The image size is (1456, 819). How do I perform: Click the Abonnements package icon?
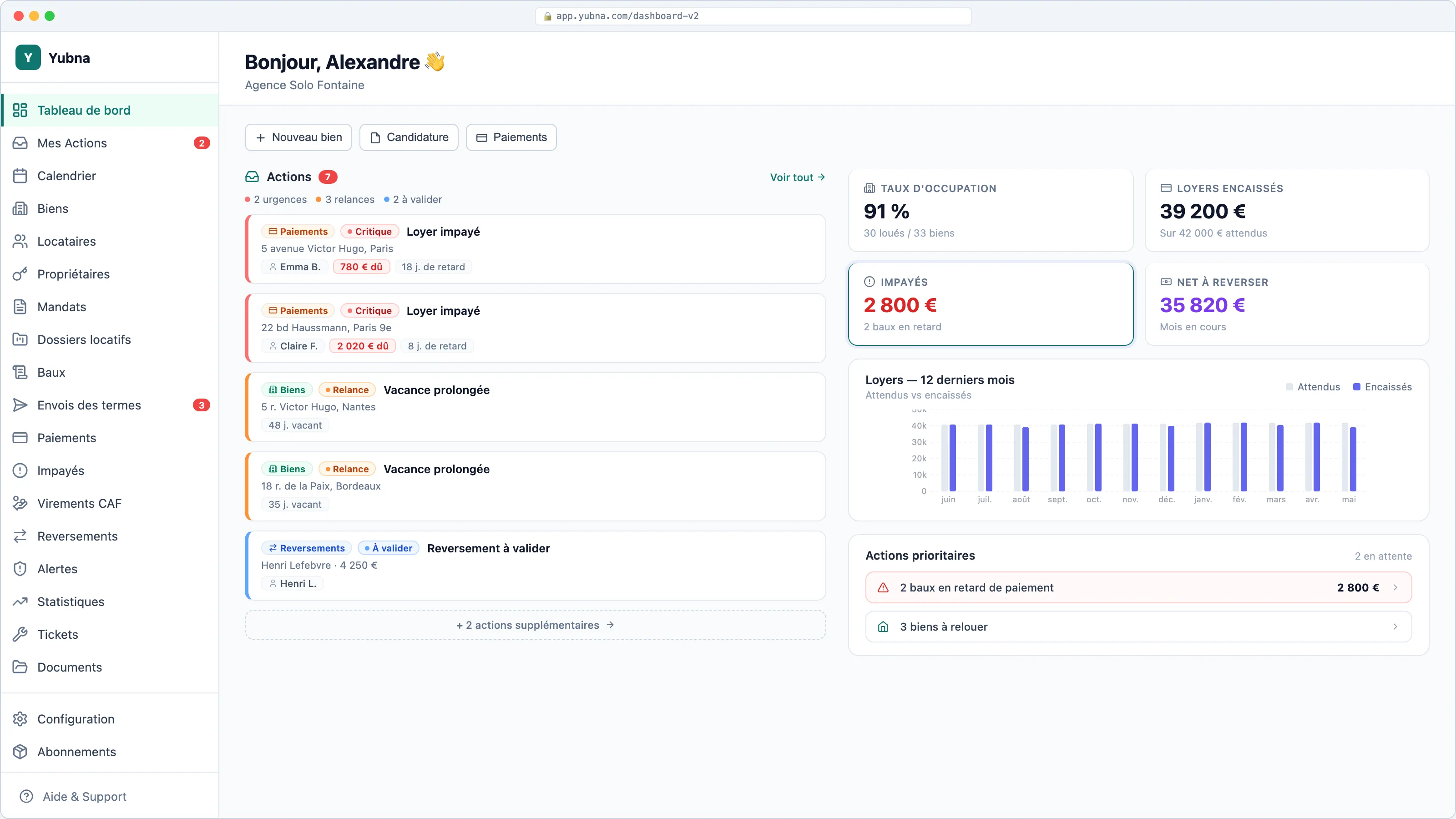click(x=20, y=752)
